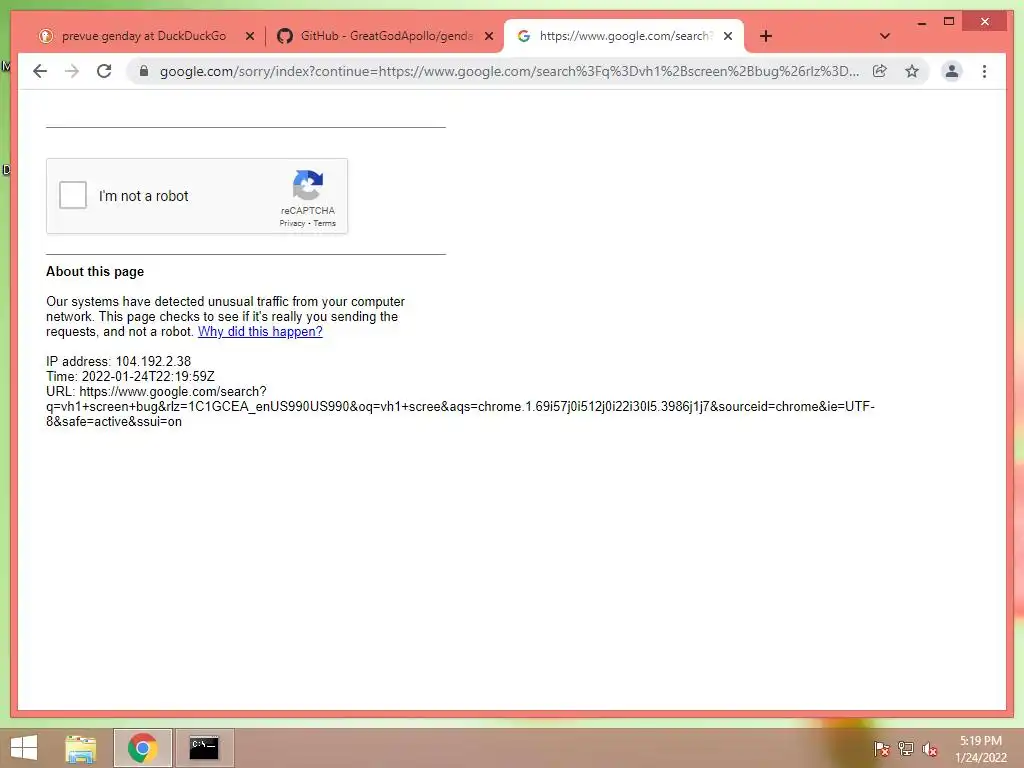Click the About this page heading
1024x768 pixels.
click(x=95, y=272)
